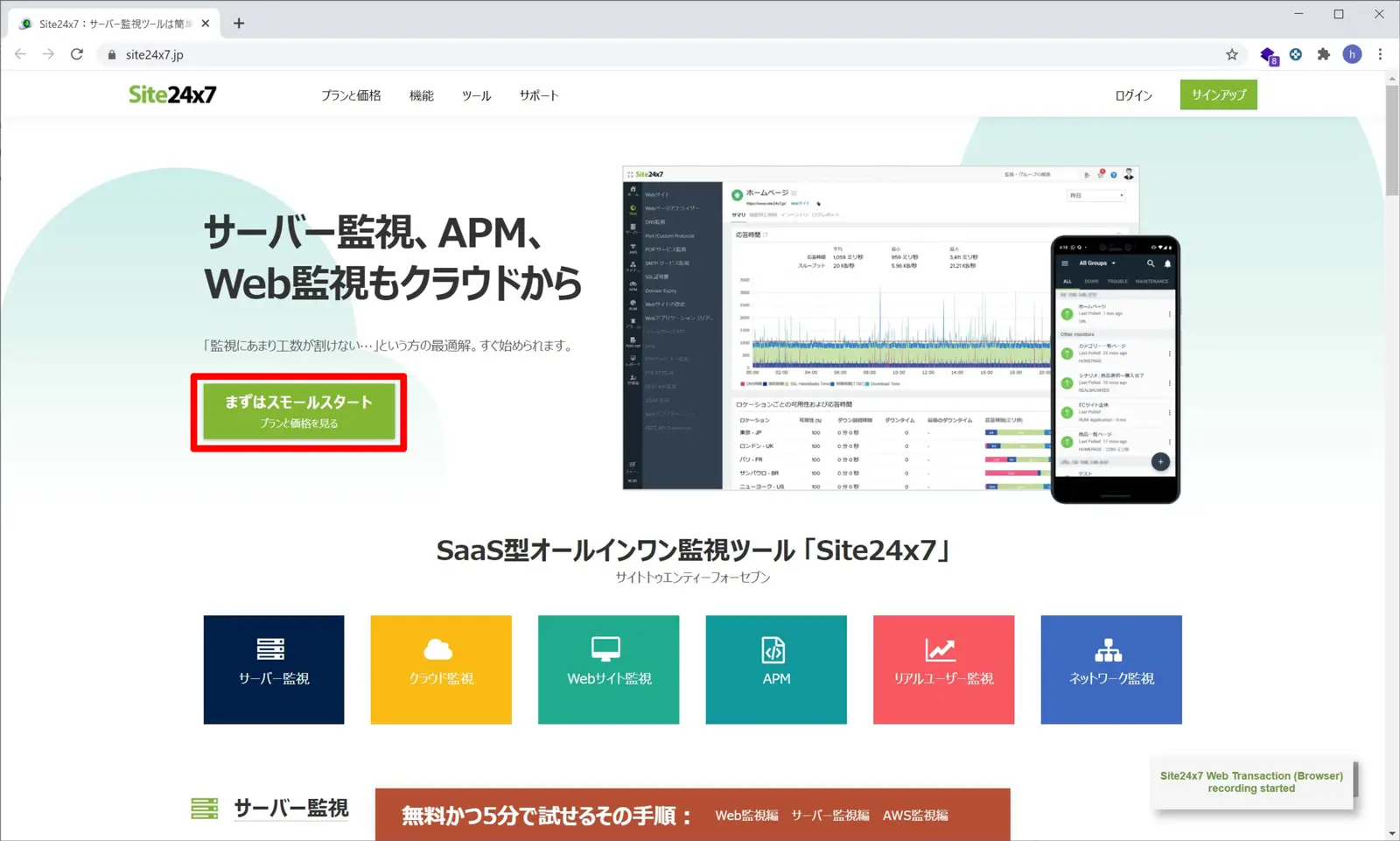This screenshot has height=841, width=1400.
Task: Click the まずはスモールスタート button
Action: [x=298, y=412]
